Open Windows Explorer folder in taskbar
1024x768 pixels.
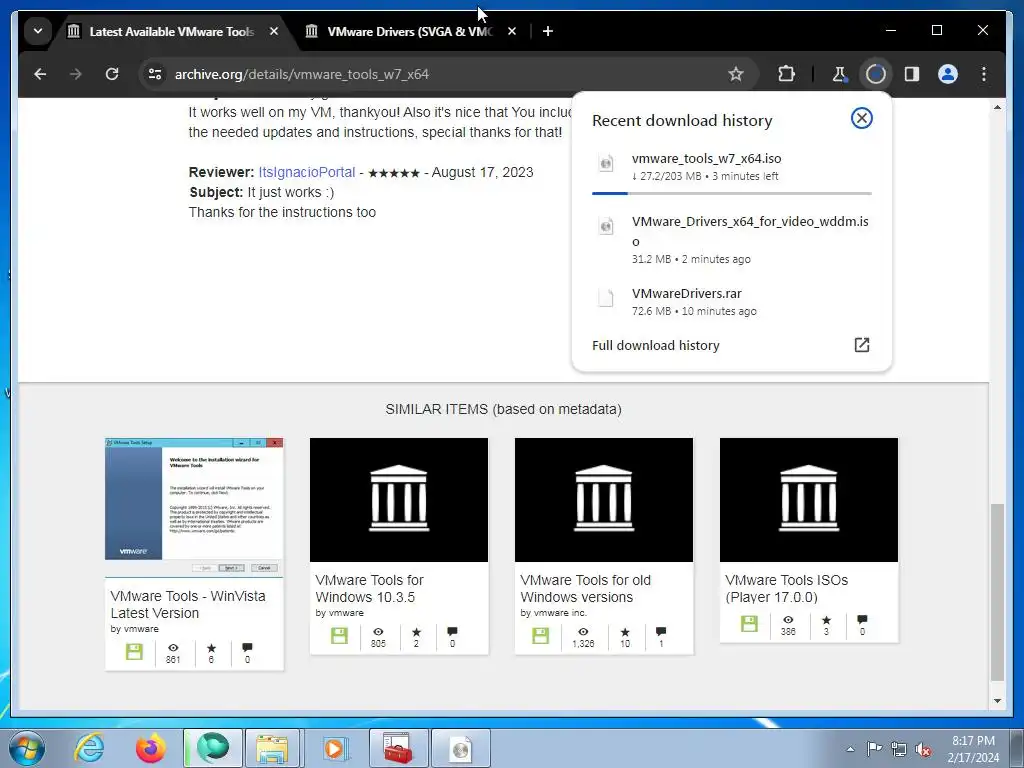272,748
